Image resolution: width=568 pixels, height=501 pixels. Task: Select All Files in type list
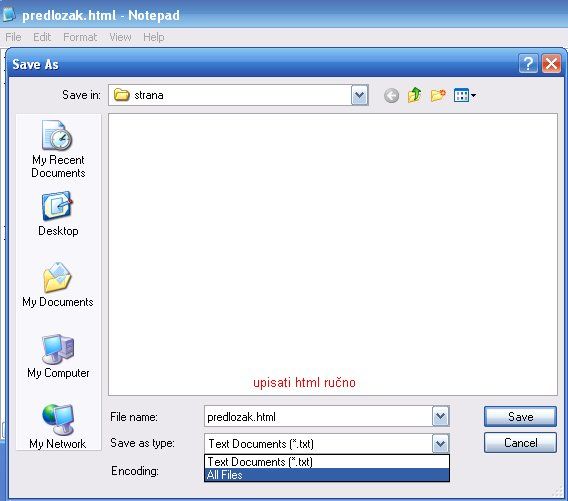[x=327, y=475]
